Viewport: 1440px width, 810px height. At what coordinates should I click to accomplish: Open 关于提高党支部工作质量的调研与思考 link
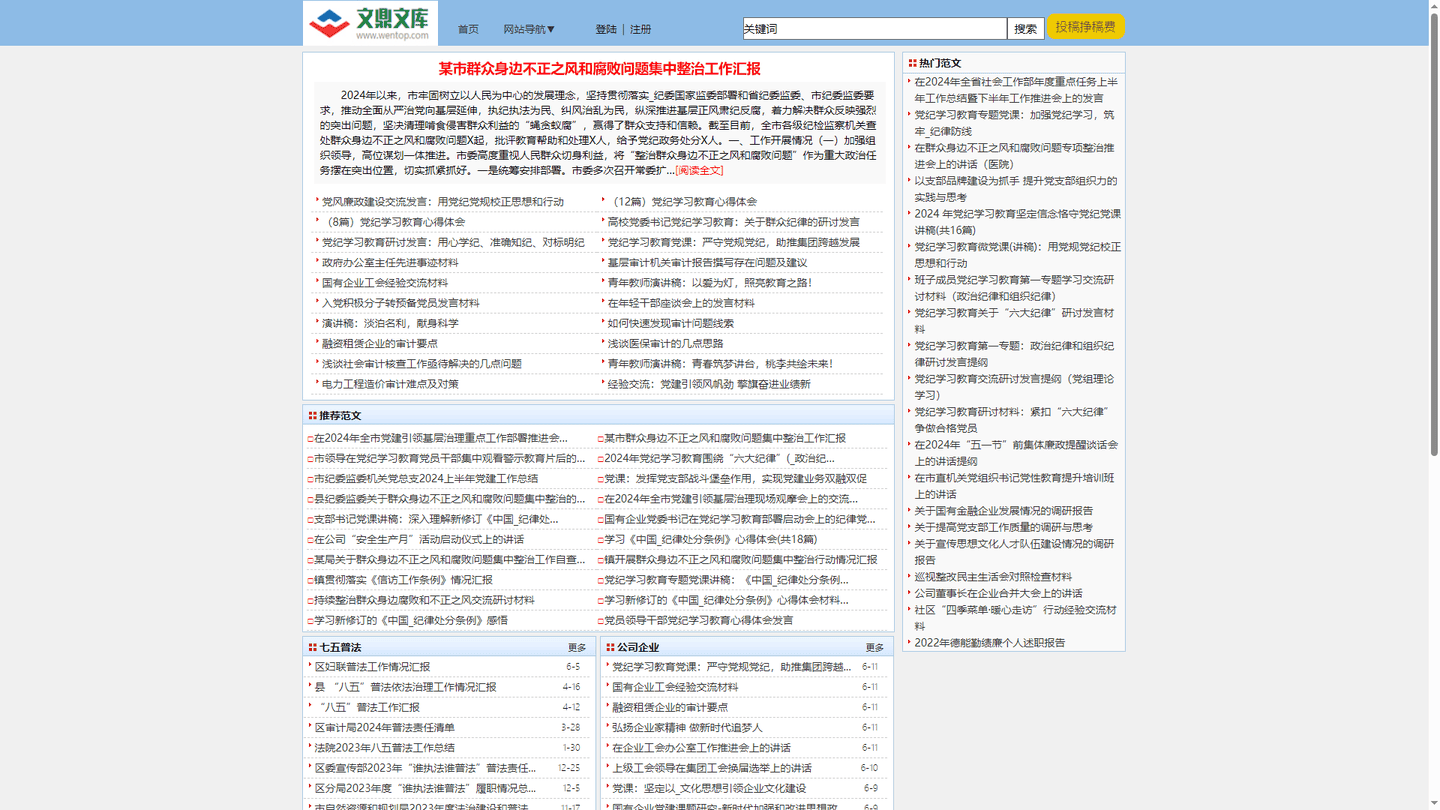coord(1003,528)
